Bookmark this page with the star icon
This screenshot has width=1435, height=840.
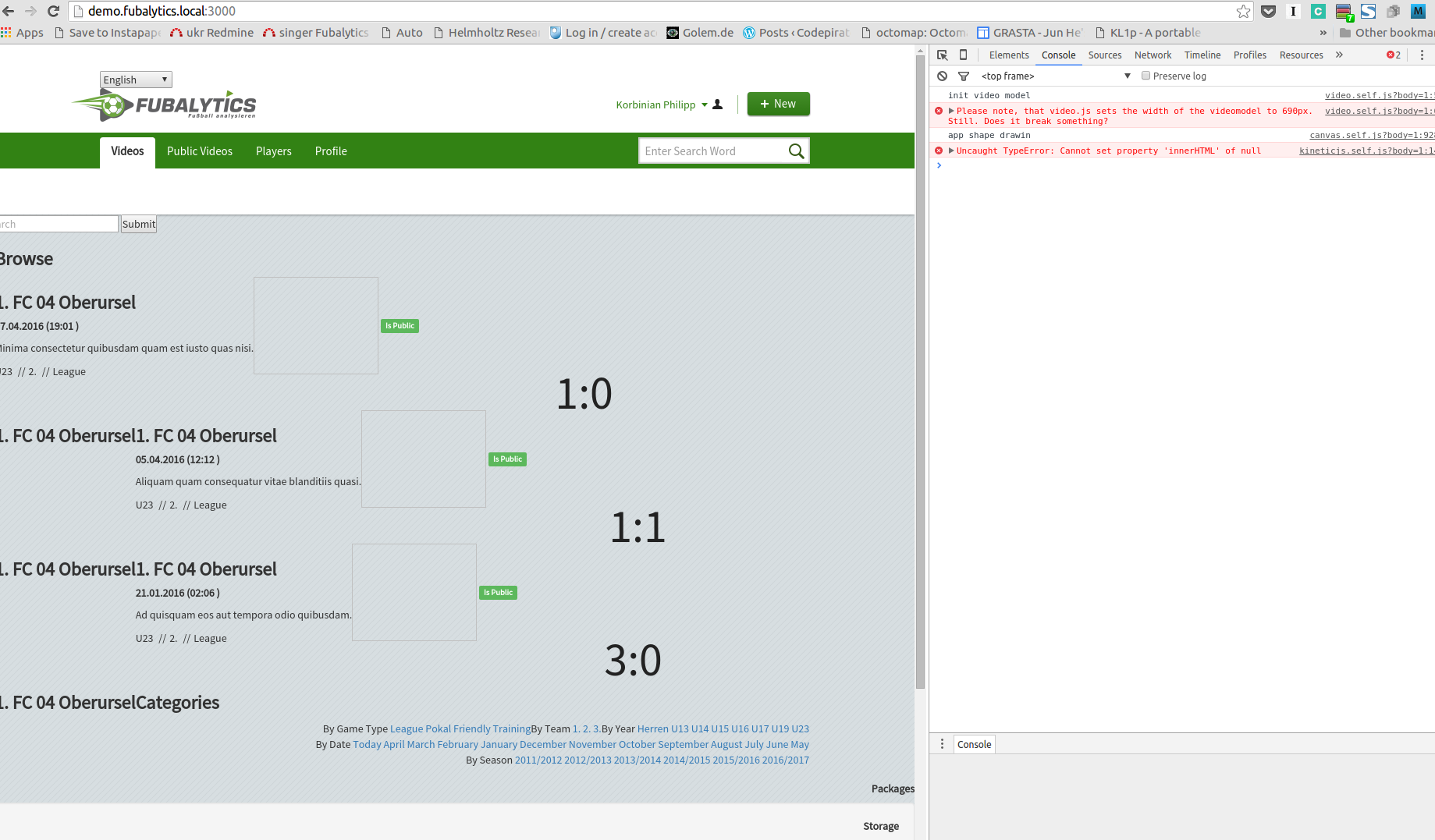click(x=1243, y=11)
